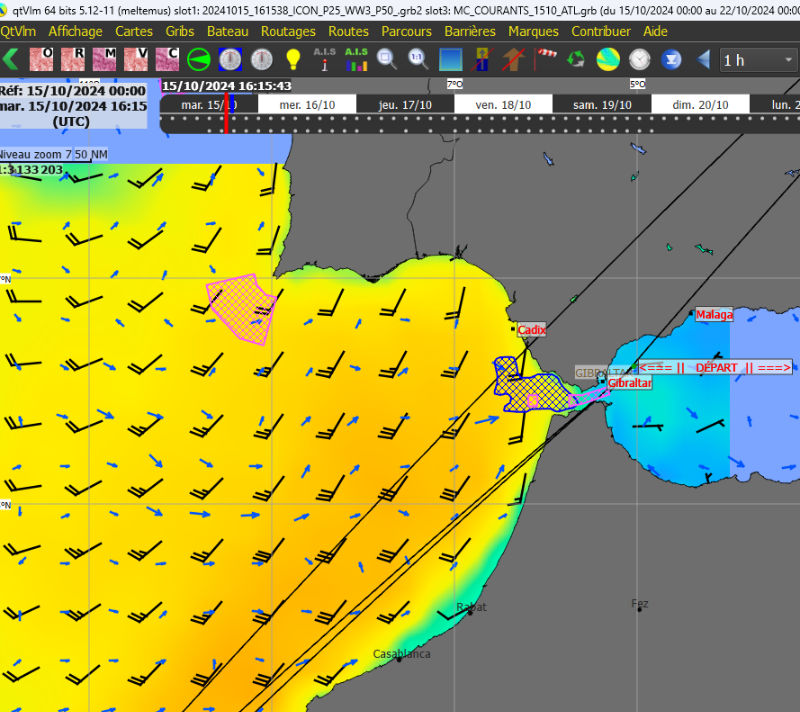
Task: Toggle the 'O' chart layer icon
Action: point(42,60)
